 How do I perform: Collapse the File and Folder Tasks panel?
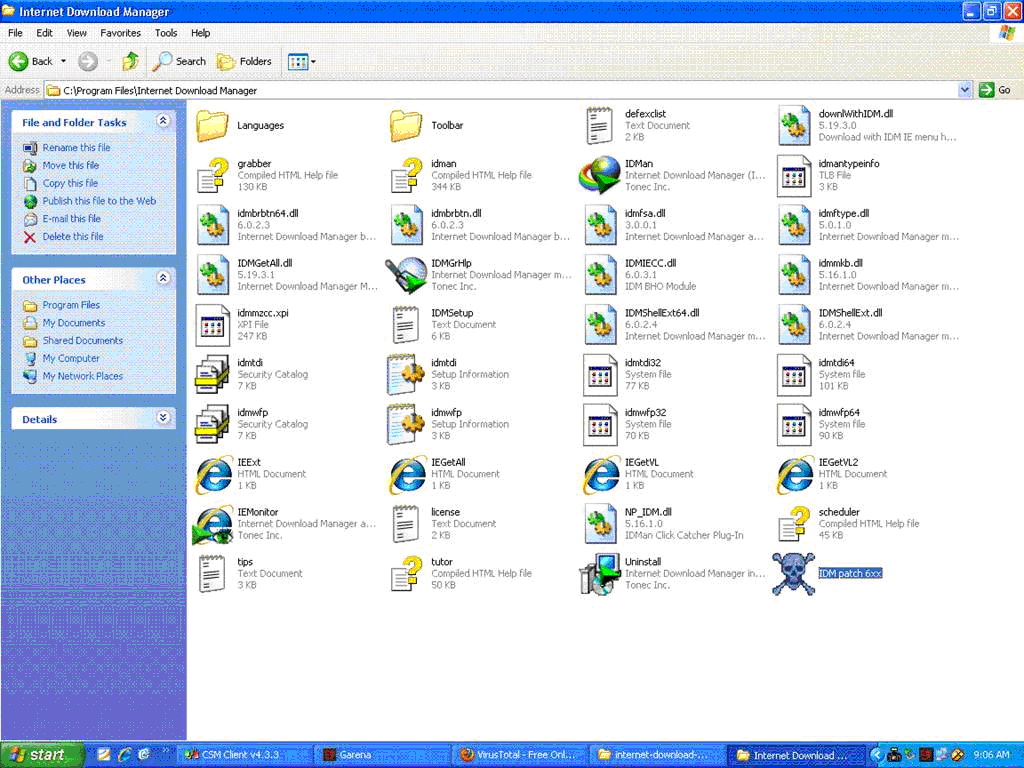pos(163,121)
